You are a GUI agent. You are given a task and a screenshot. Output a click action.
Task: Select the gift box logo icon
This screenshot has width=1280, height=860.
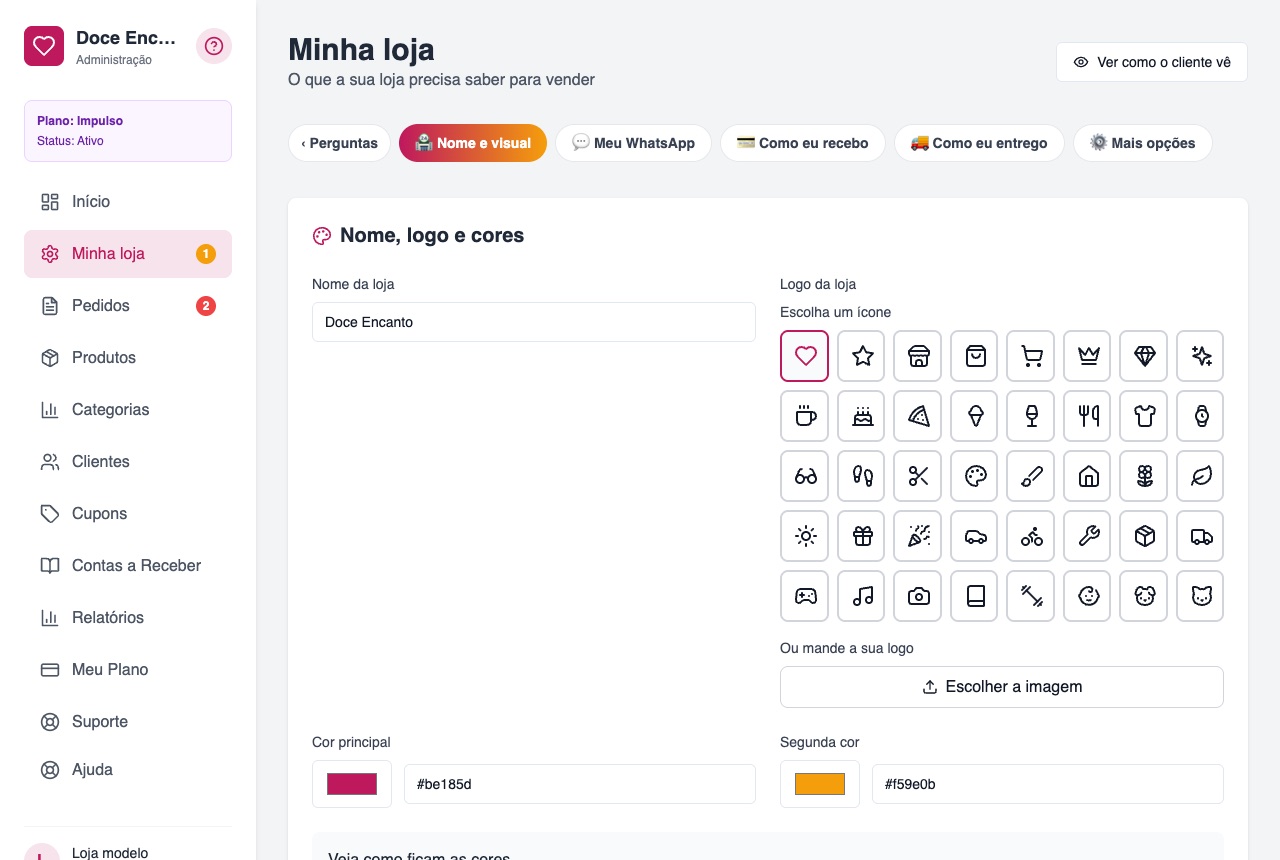coord(862,536)
